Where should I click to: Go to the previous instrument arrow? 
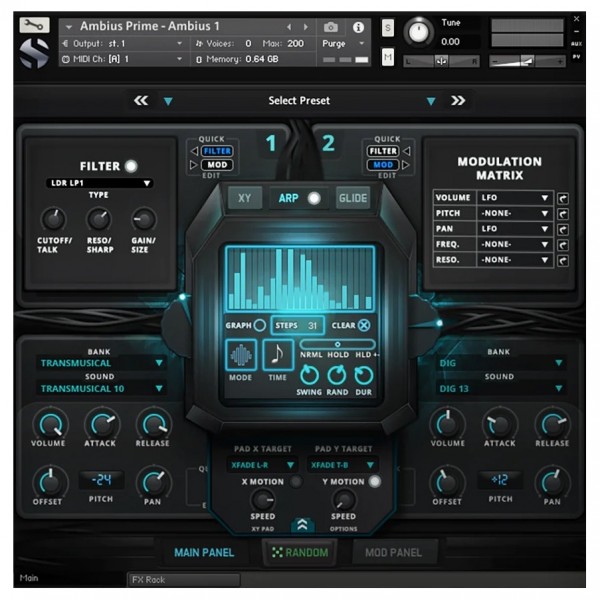tap(289, 27)
